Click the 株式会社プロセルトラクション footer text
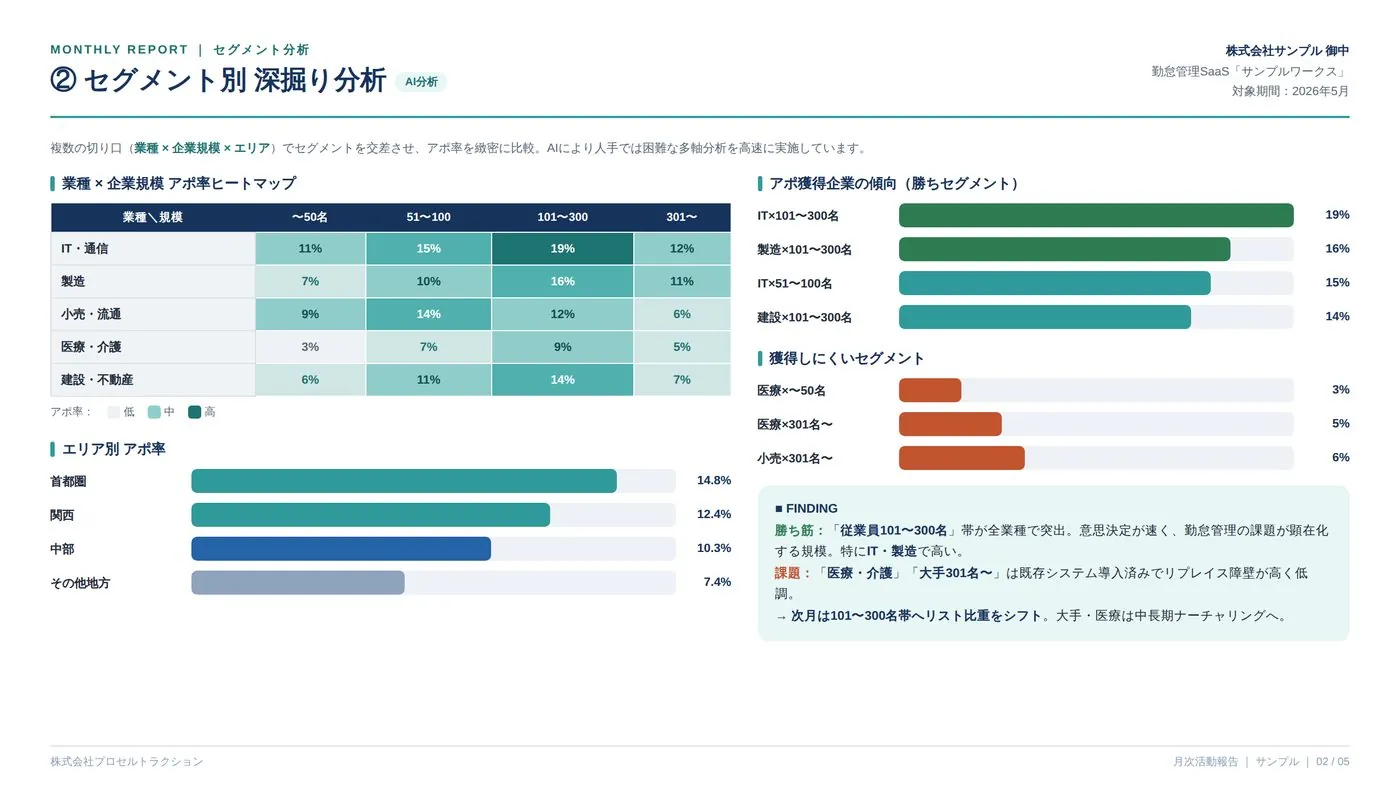This screenshot has height=787, width=1400. click(x=127, y=762)
